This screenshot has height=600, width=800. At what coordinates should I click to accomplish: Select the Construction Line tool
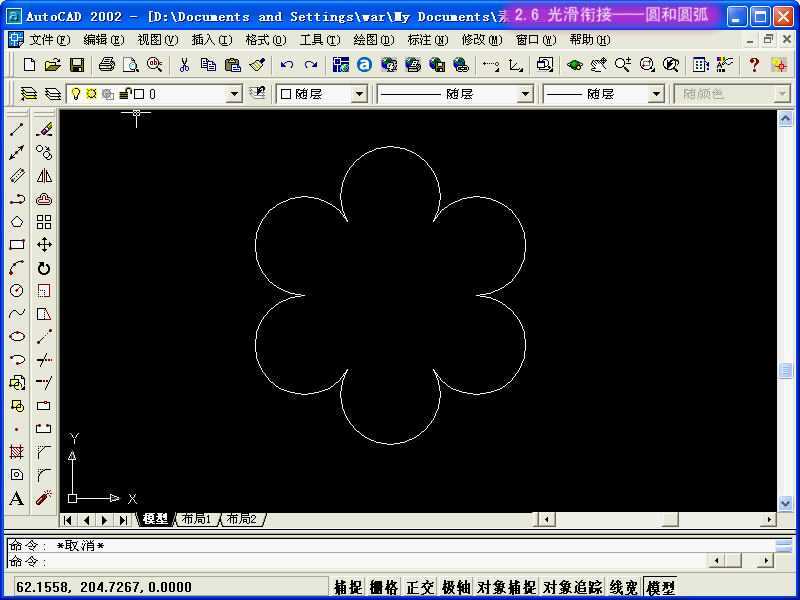17,152
